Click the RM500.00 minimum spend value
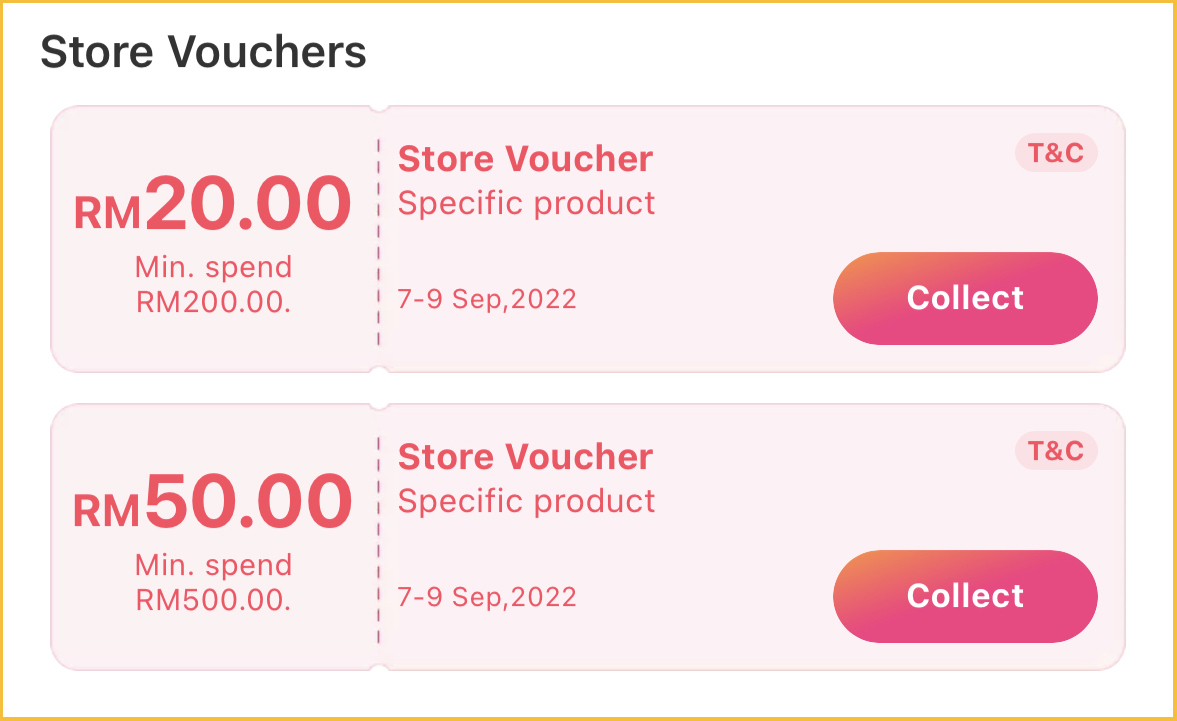Image resolution: width=1177 pixels, height=721 pixels. (213, 600)
